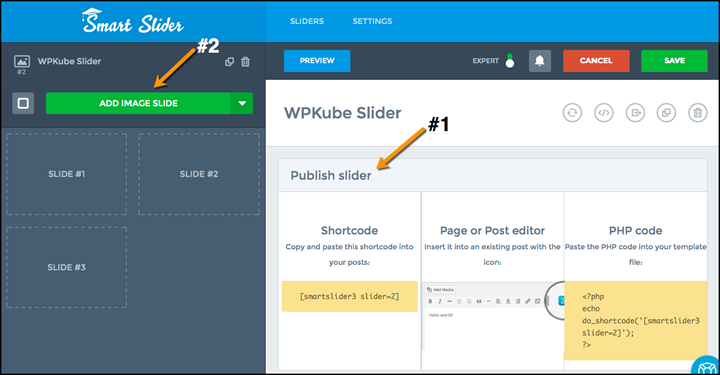Image resolution: width=720 pixels, height=375 pixels.
Task: Toggle the EXPERT mode switch
Action: point(510,61)
